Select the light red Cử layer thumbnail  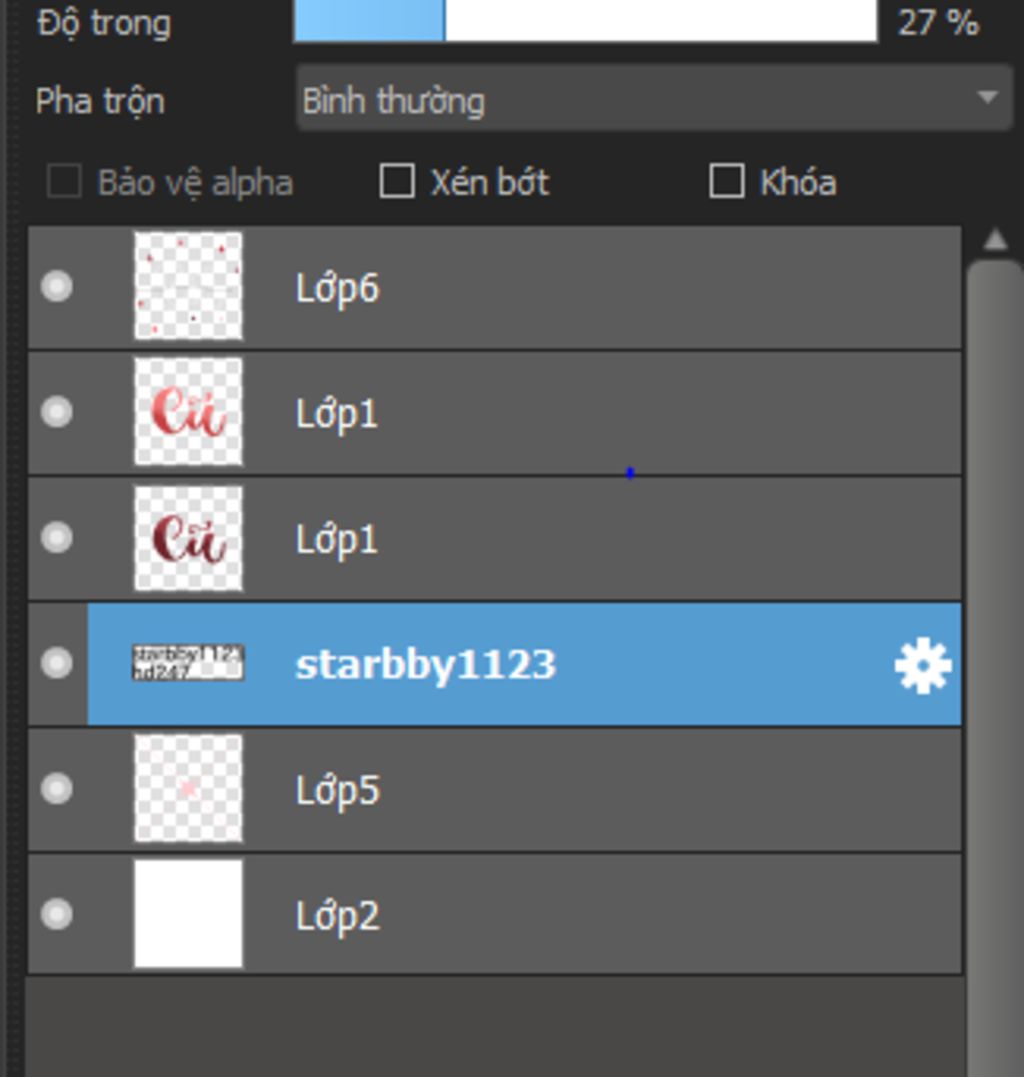[x=188, y=411]
